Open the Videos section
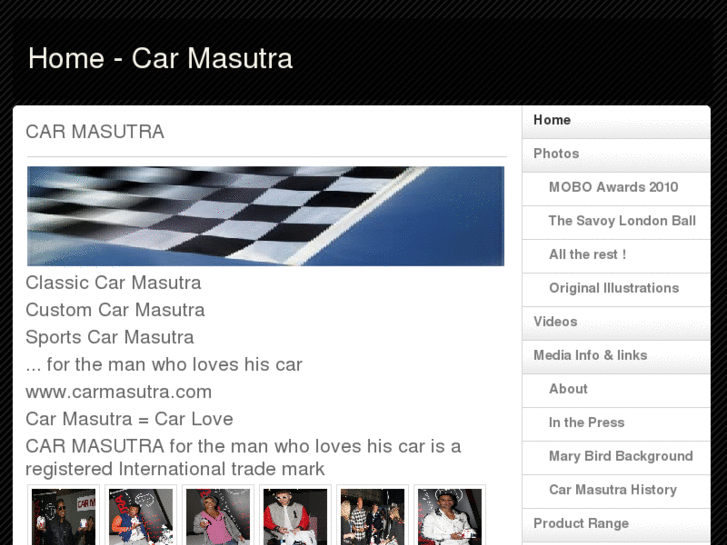Viewport: 727px width, 545px height. [616, 323]
